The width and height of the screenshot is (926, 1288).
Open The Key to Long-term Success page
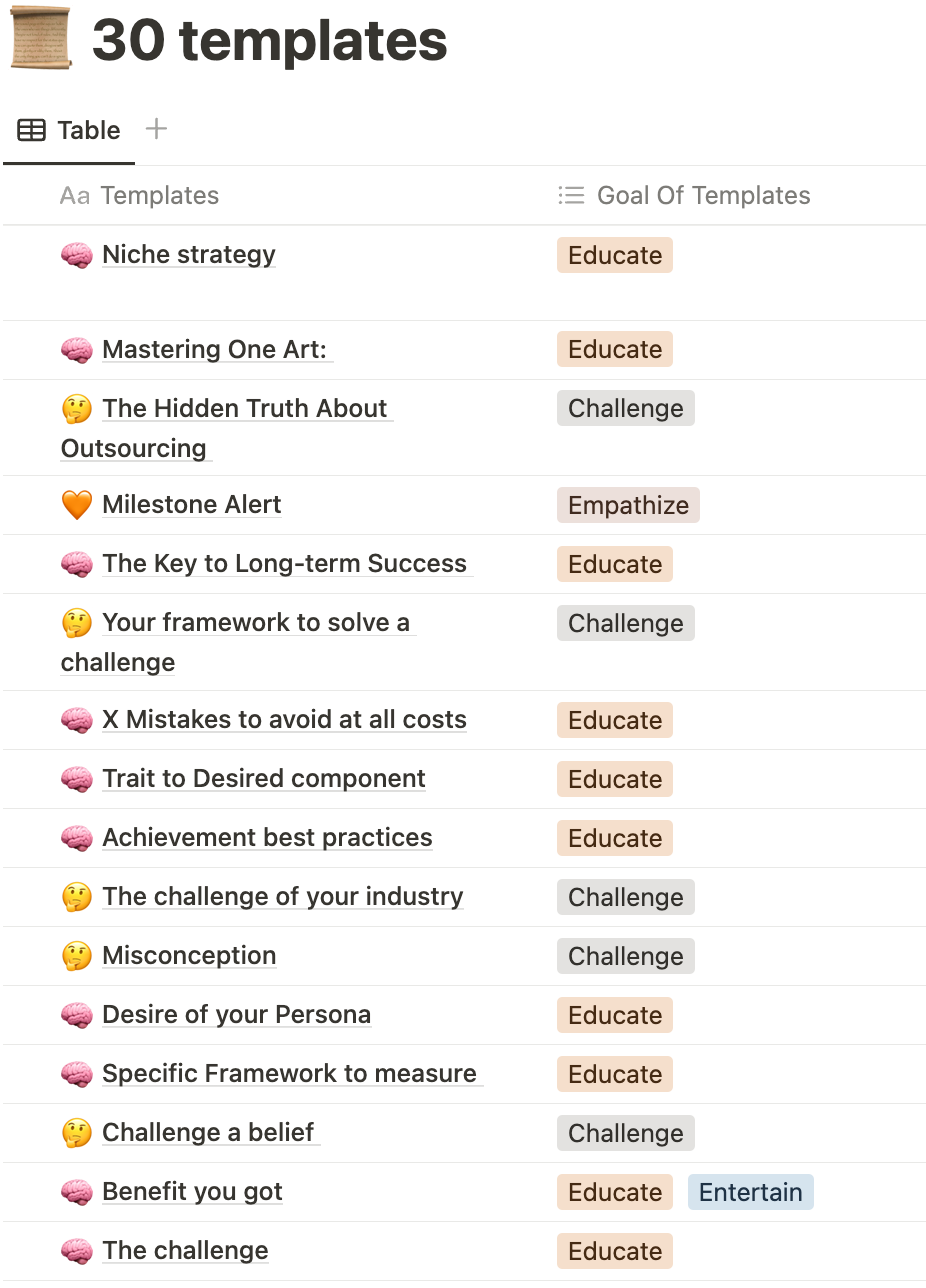[x=284, y=564]
